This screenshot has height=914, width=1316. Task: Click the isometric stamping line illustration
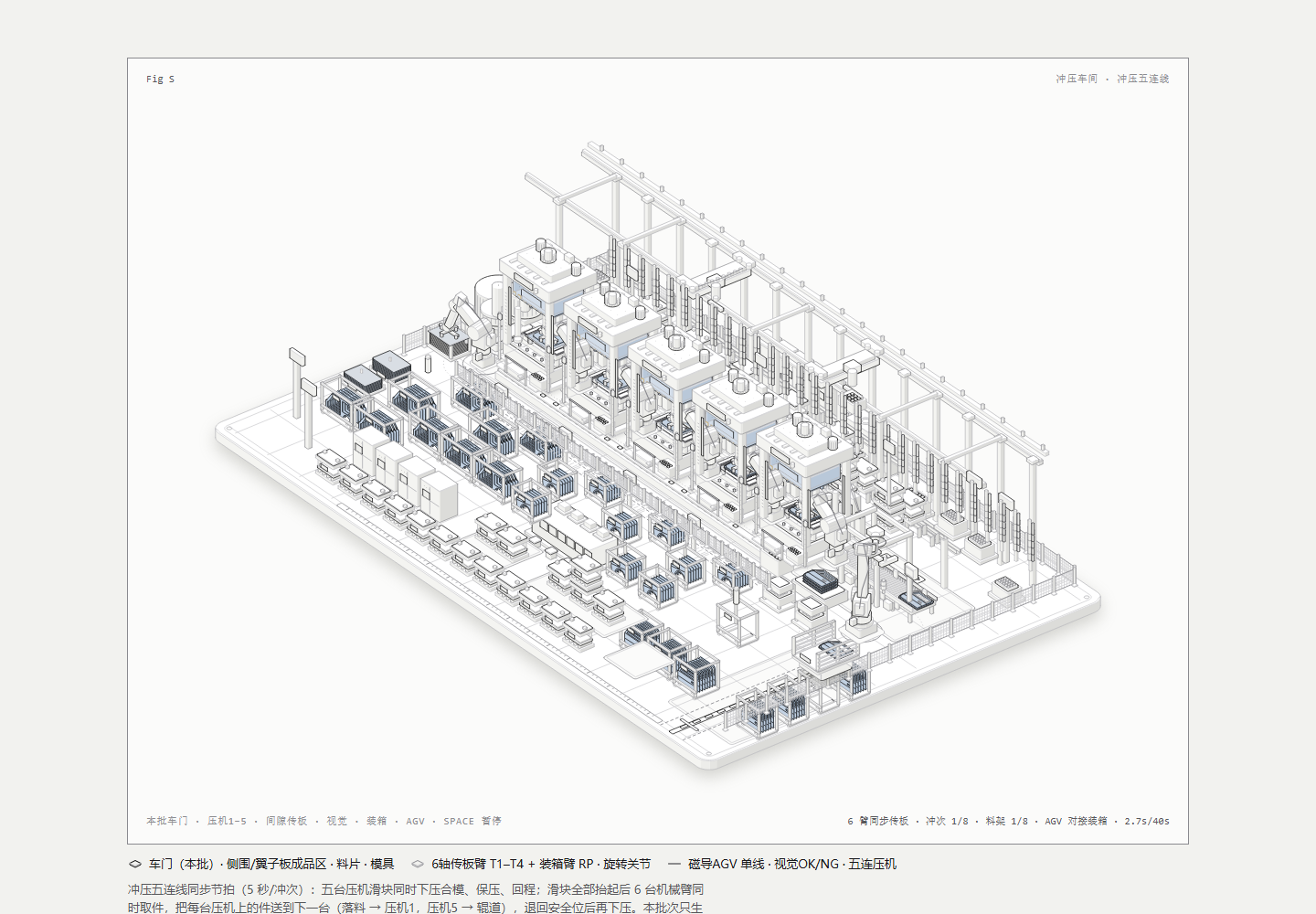click(658, 454)
